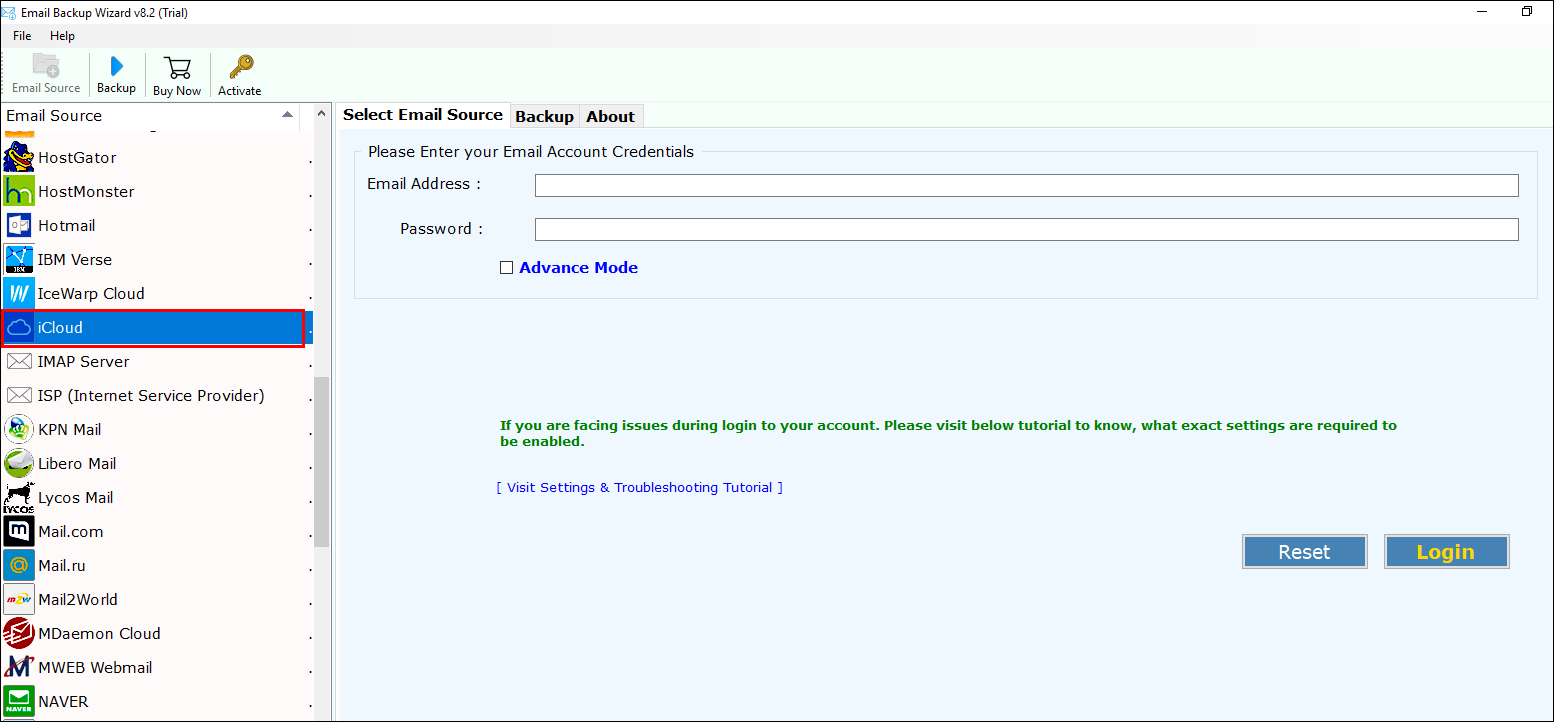Image resolution: width=1554 pixels, height=722 pixels.
Task: Select MWEB Webmail text in list
Action: coord(95,668)
